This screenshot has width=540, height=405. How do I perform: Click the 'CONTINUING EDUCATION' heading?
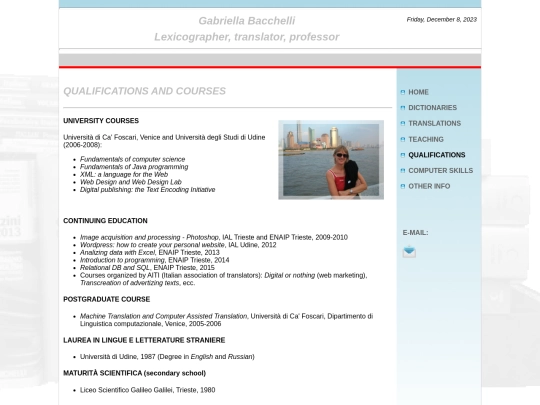tap(105, 221)
